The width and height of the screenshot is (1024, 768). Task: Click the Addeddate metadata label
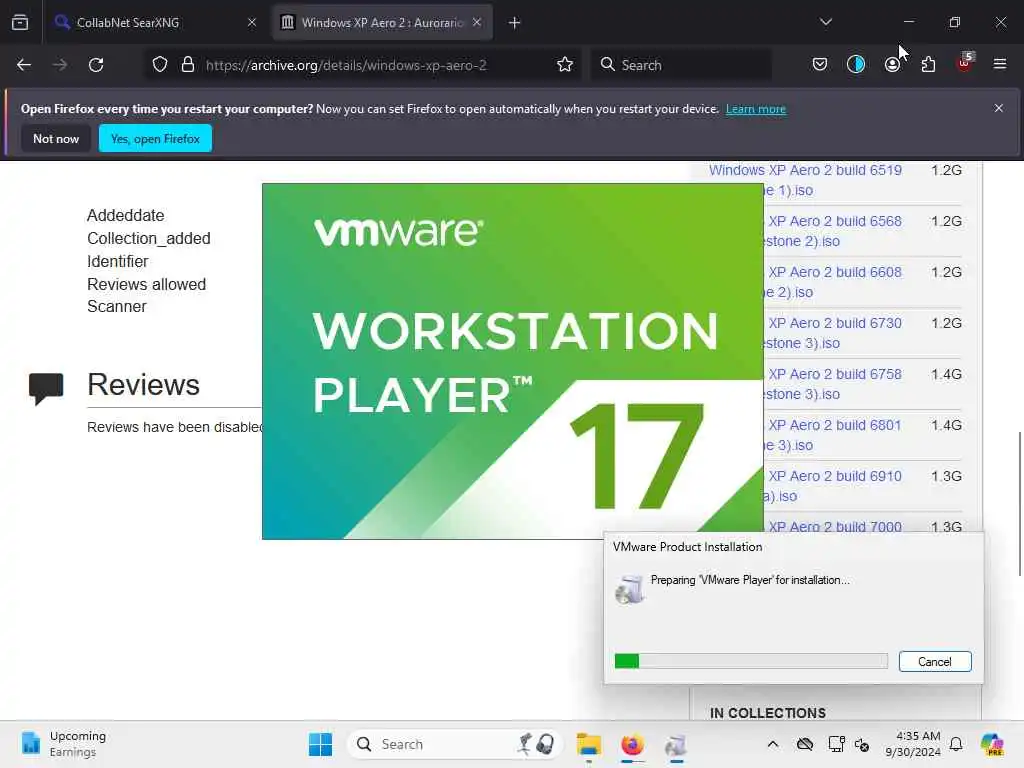(x=125, y=216)
